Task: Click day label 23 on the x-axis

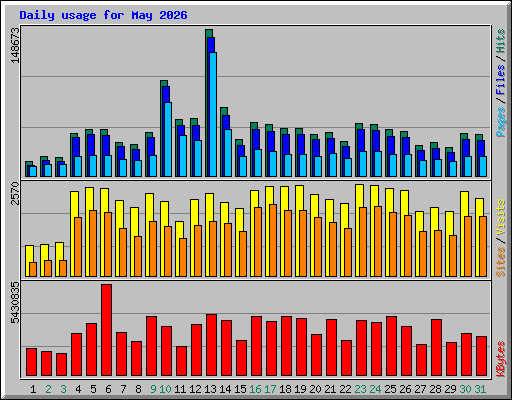Action: tap(360, 389)
